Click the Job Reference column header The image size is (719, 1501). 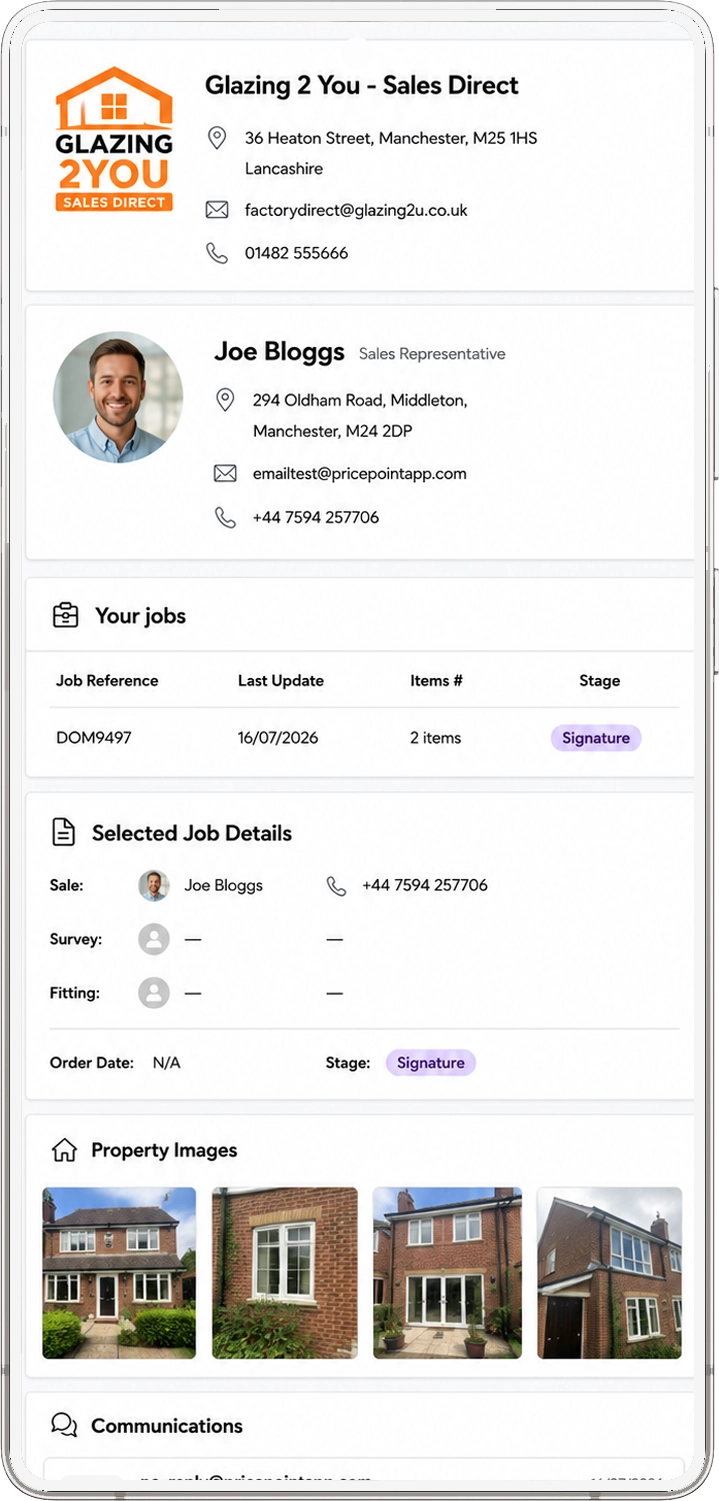[x=107, y=680]
